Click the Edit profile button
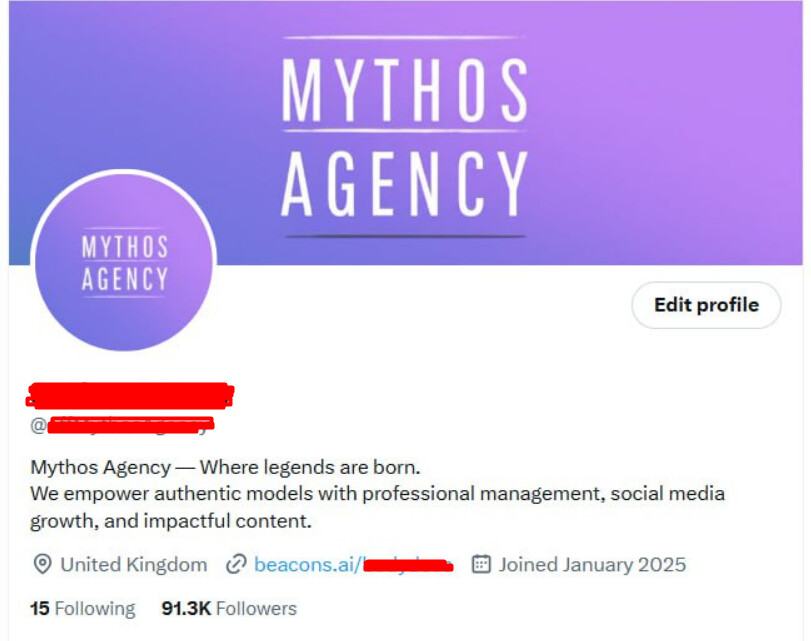 pyautogui.click(x=706, y=305)
